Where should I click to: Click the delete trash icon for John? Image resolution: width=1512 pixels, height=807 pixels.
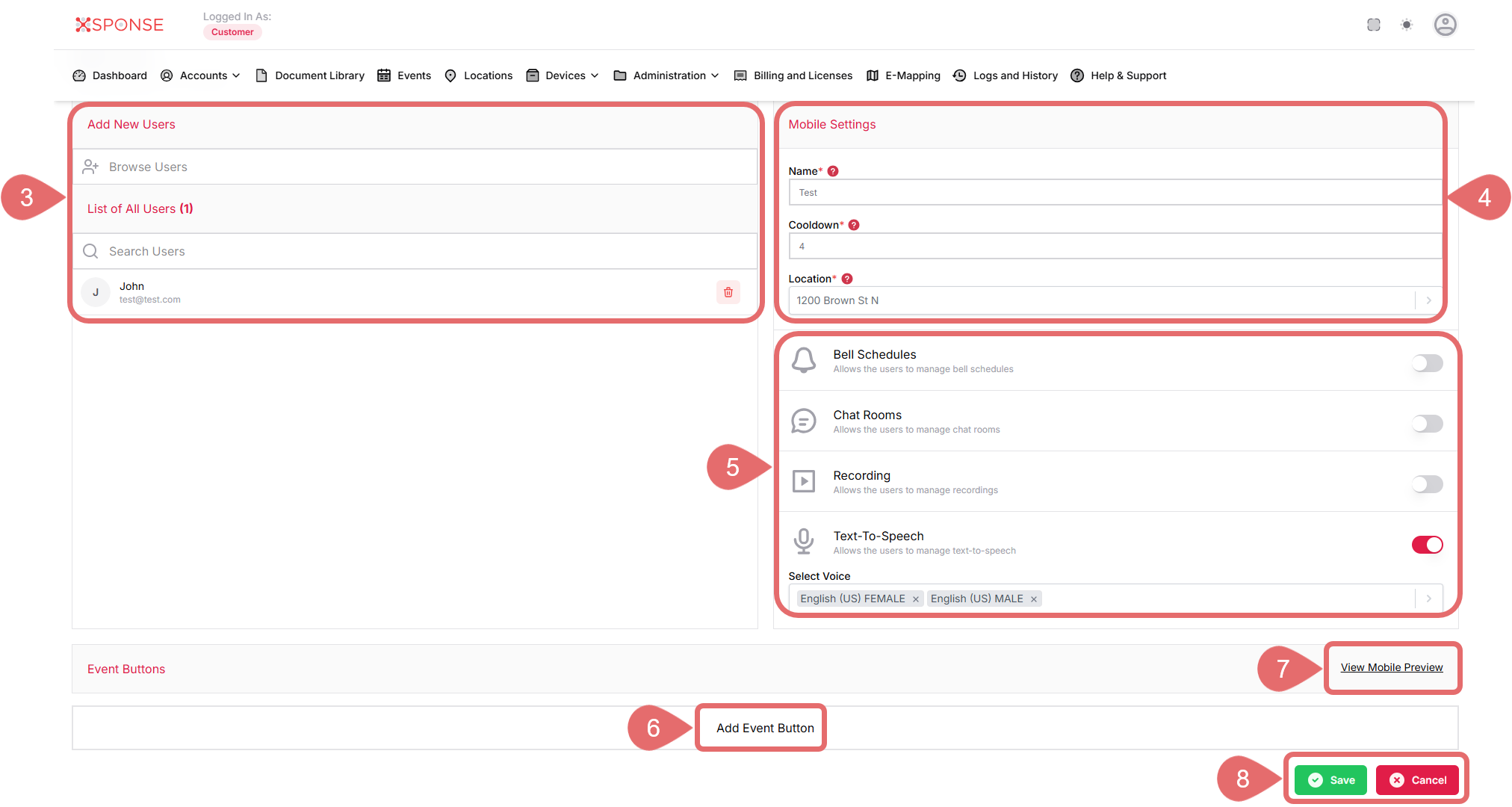pyautogui.click(x=728, y=292)
